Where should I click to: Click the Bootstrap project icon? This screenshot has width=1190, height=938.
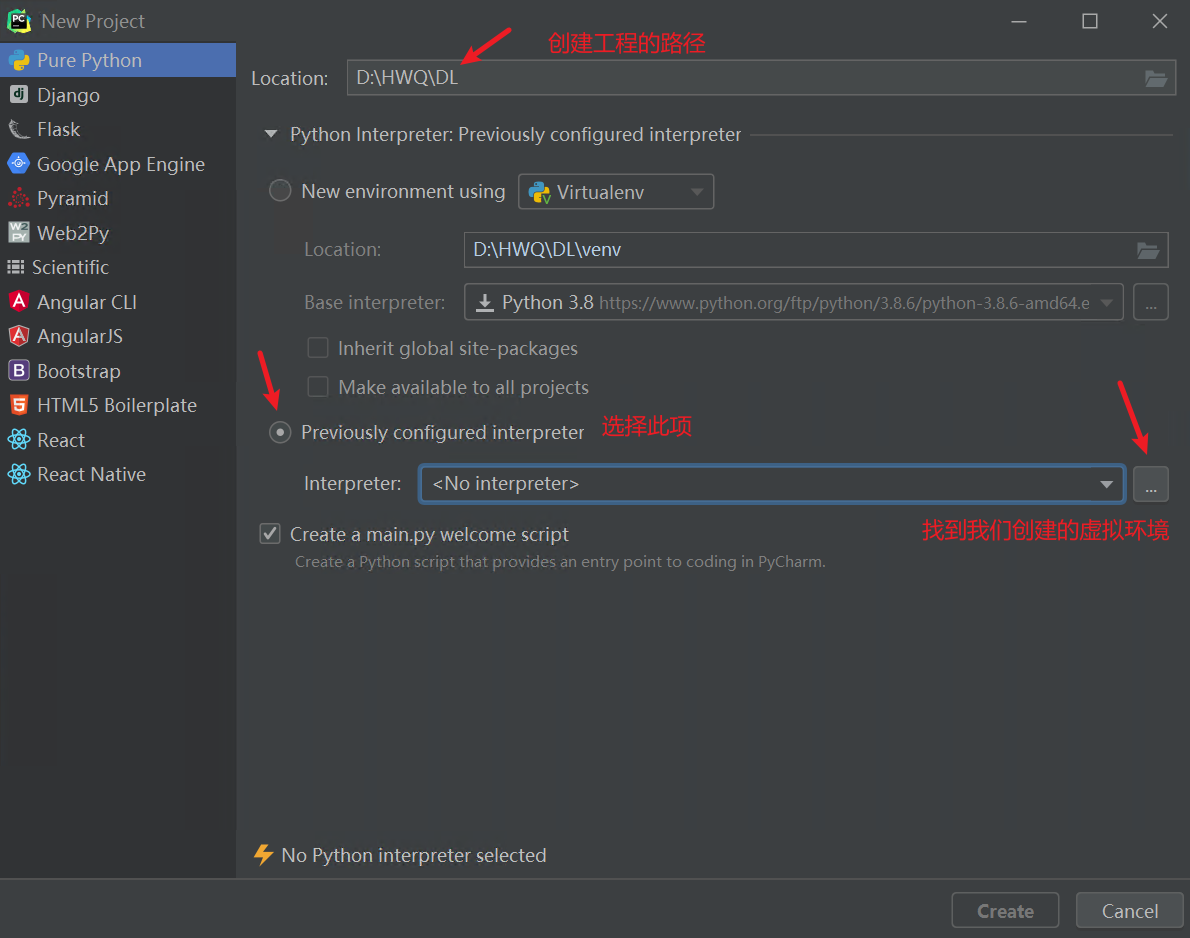(18, 371)
